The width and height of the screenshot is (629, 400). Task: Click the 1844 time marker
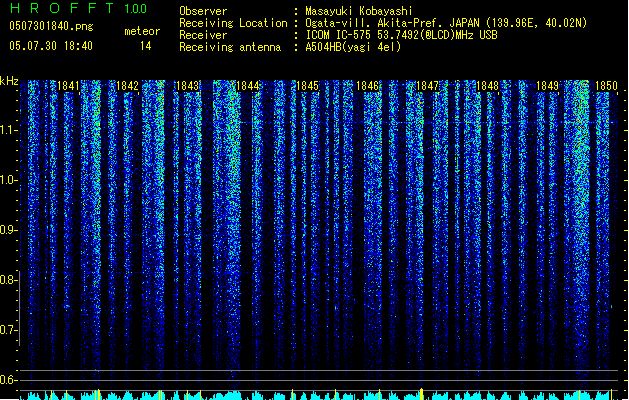tap(248, 86)
